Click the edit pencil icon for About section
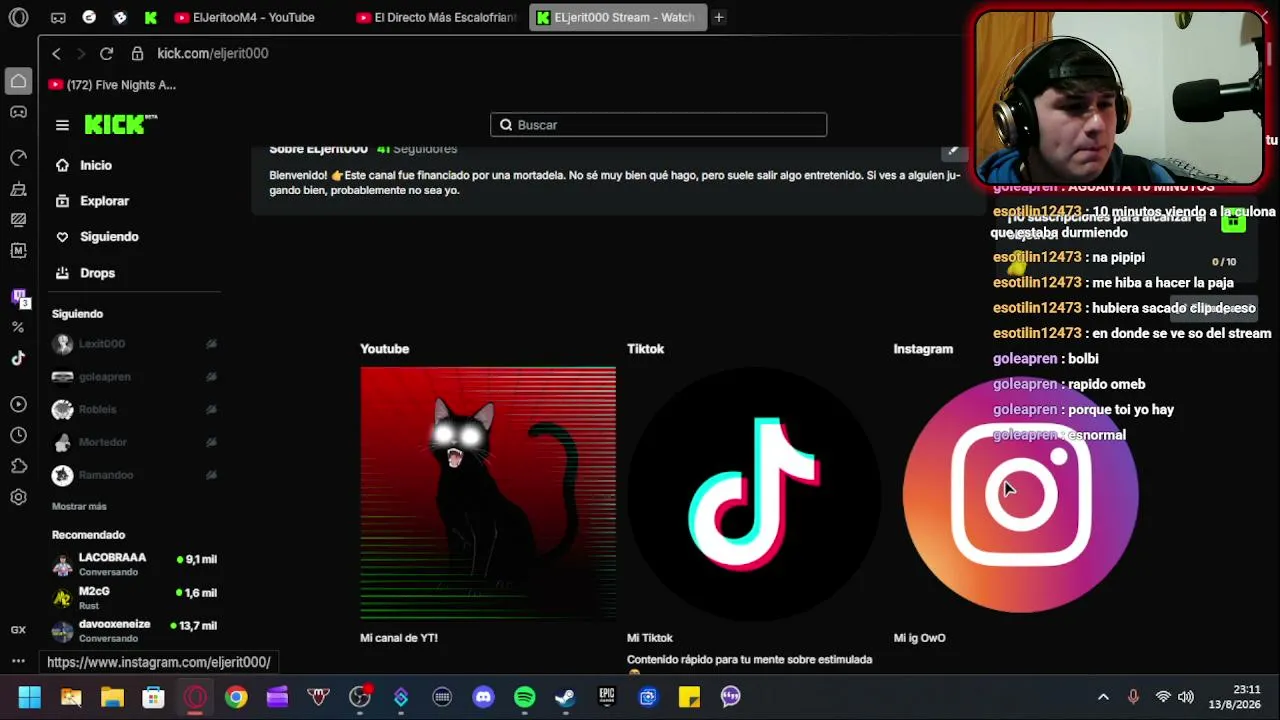The width and height of the screenshot is (1280, 720). tap(954, 150)
